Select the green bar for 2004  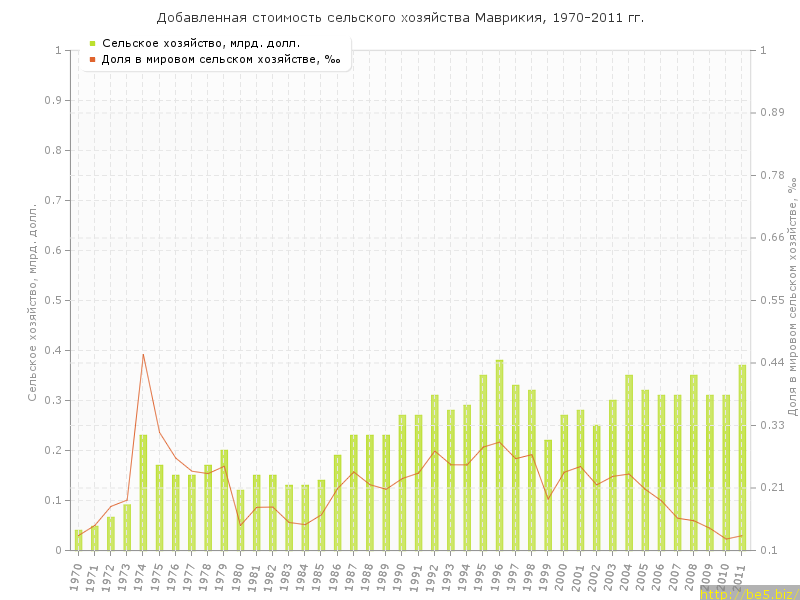(x=629, y=462)
